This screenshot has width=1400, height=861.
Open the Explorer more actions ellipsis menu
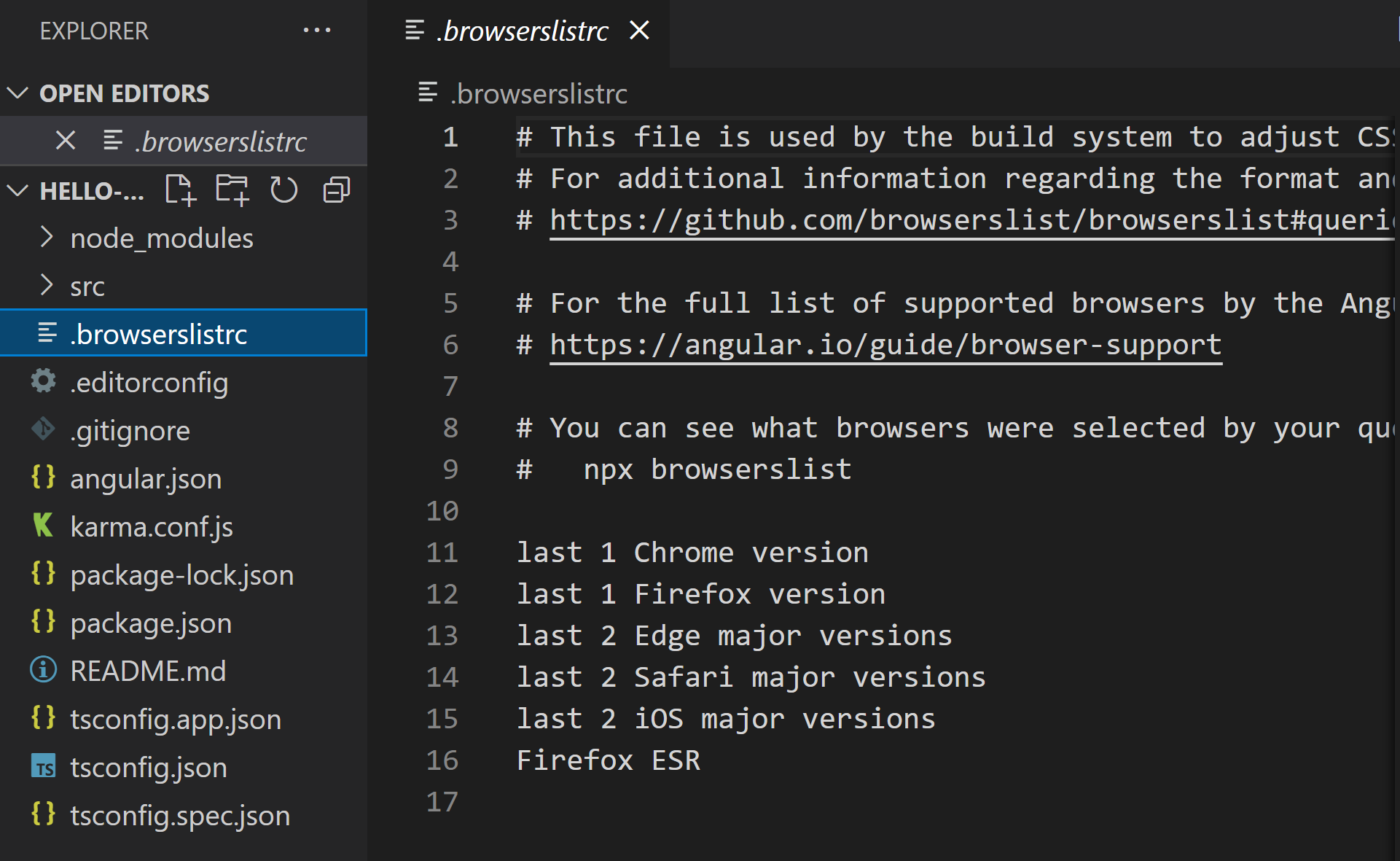[x=317, y=31]
